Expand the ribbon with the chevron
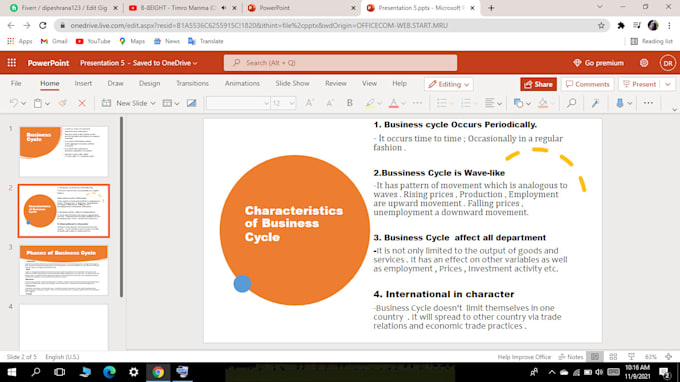Viewport: 680px width, 382px height. (x=674, y=110)
